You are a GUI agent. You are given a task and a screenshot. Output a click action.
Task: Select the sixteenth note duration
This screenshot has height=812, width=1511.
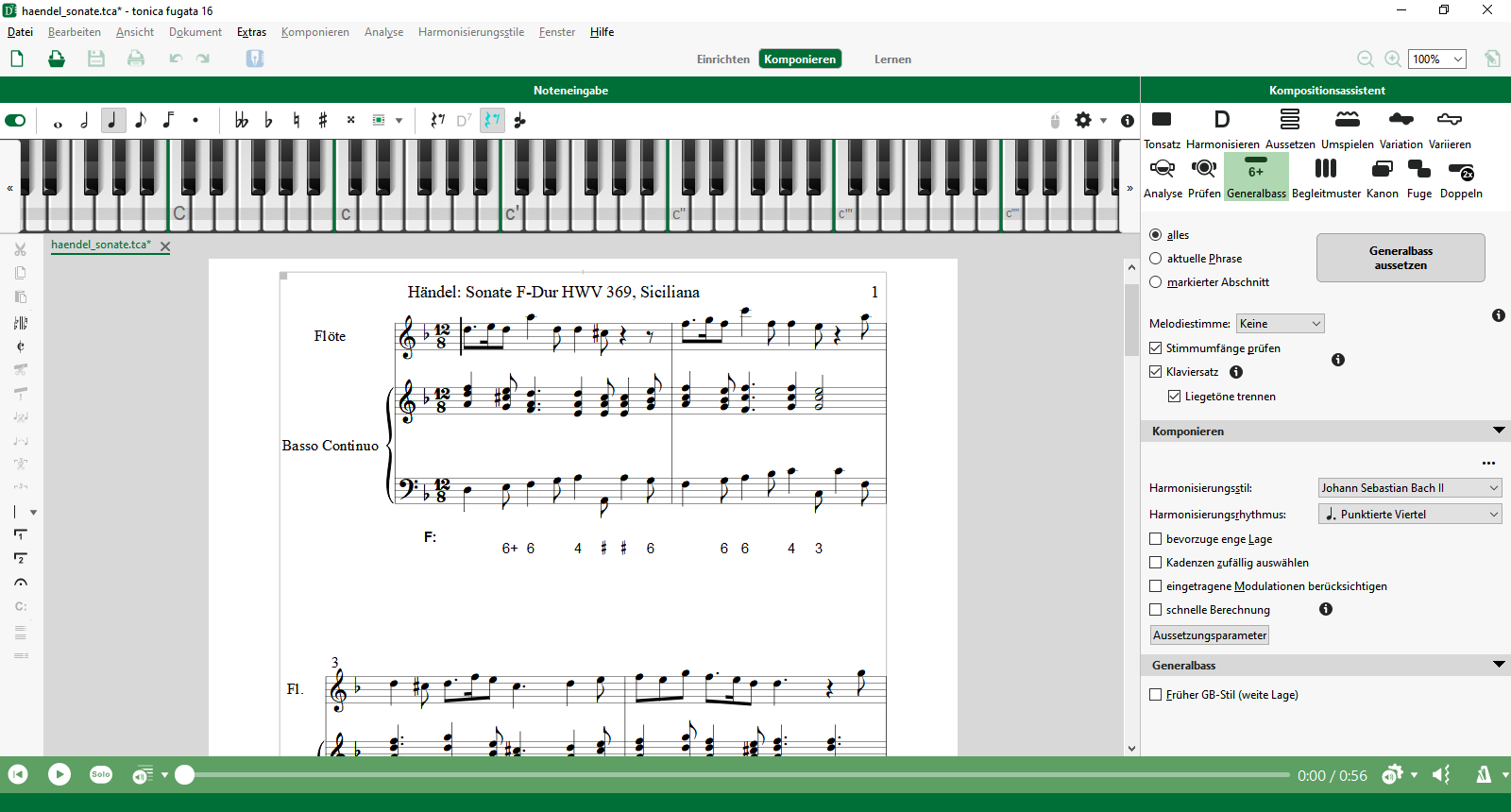pos(168,121)
